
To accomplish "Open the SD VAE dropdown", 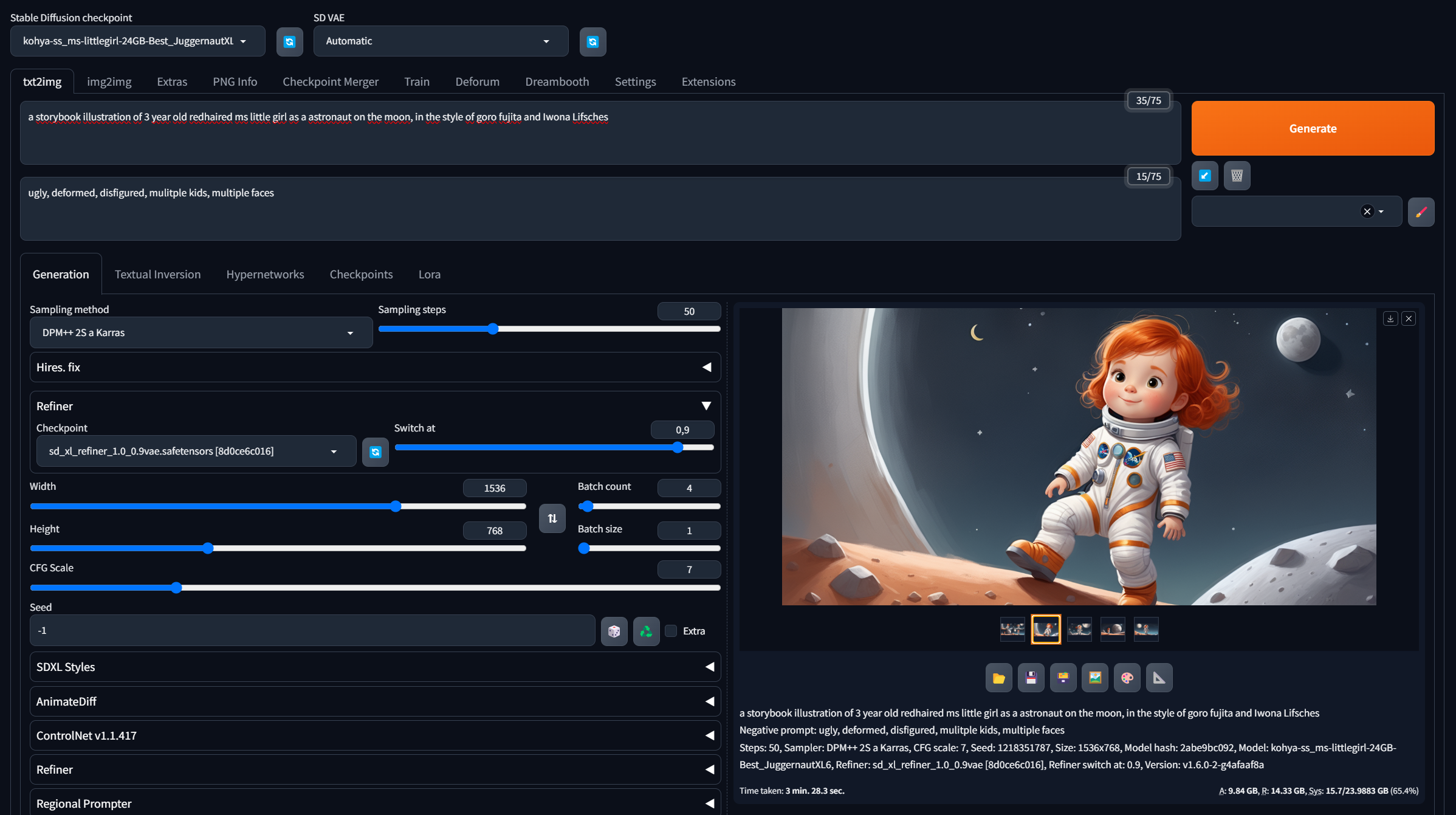I will tap(440, 41).
